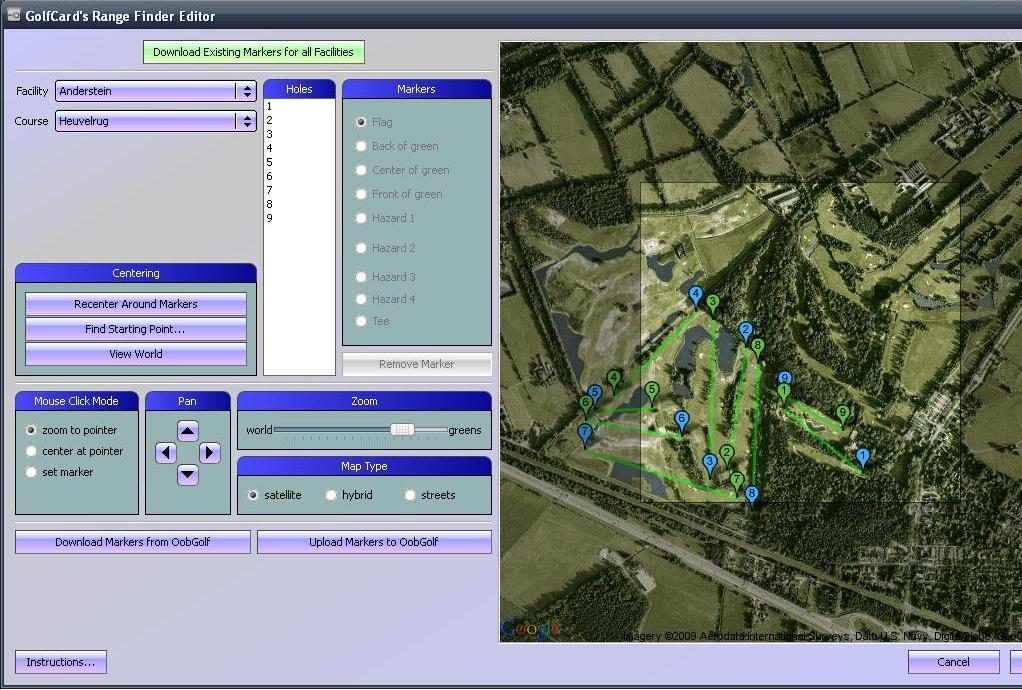Image resolution: width=1022 pixels, height=690 pixels.
Task: Click the pan down arrow button
Action: point(188,474)
